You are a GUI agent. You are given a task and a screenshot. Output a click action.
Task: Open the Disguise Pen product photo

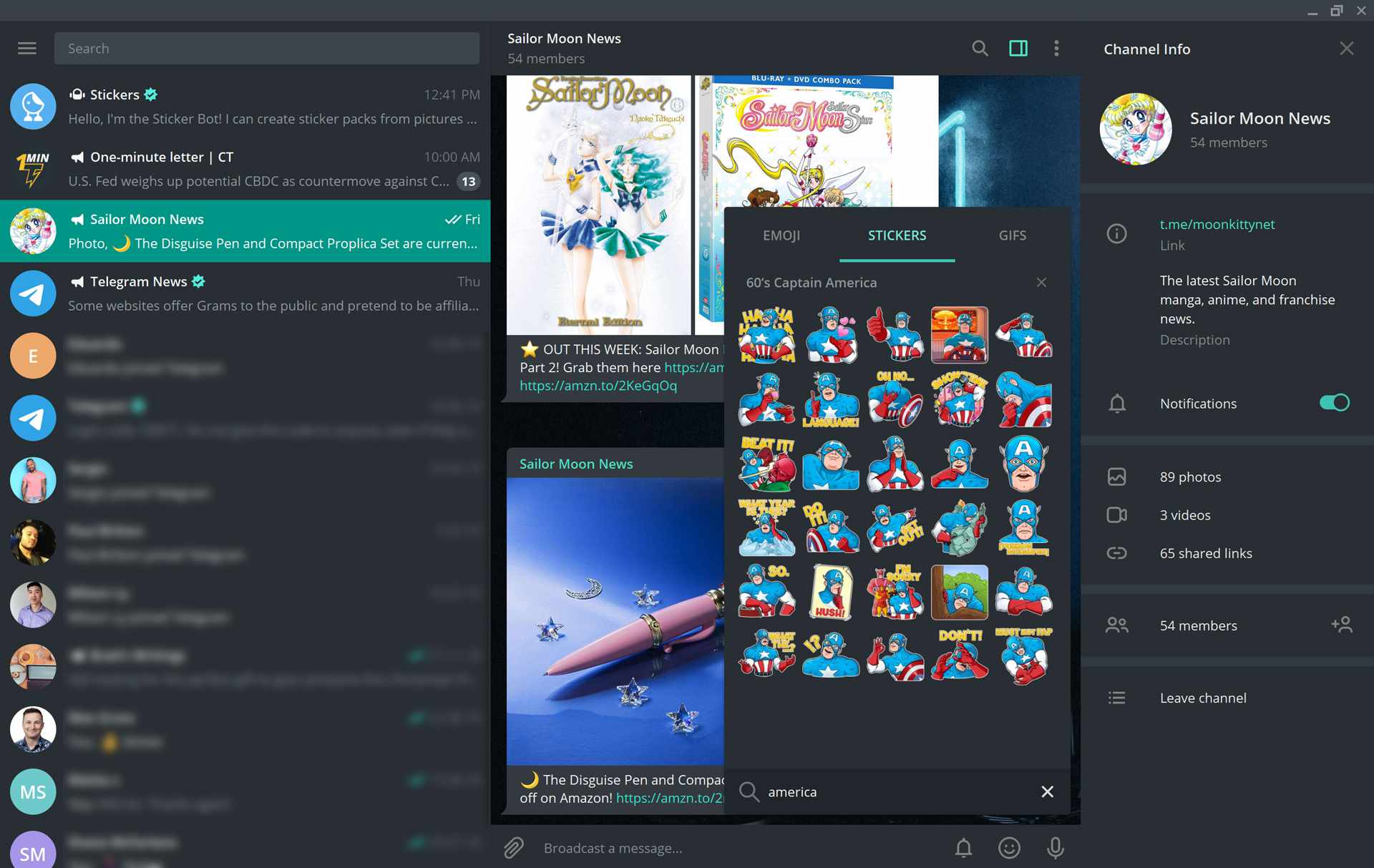615,621
